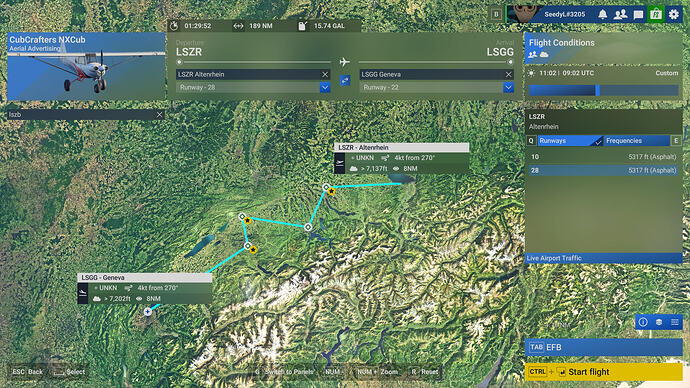The image size is (690, 388).
Task: Open the map layers icon
Action: (659, 322)
